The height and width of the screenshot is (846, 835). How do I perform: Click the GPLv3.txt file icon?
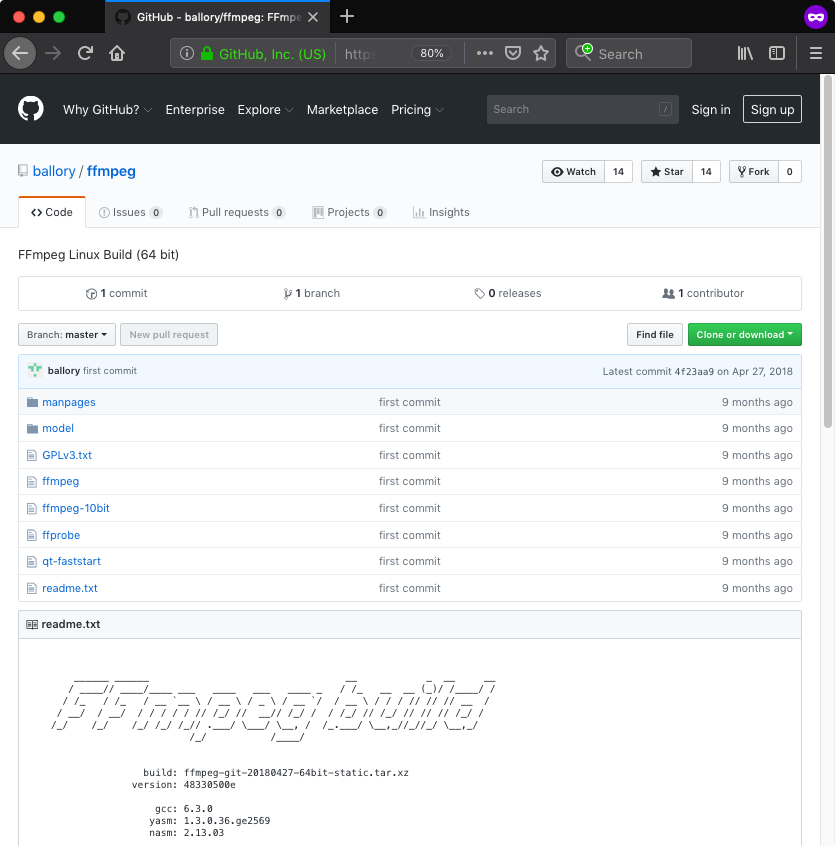click(32, 455)
